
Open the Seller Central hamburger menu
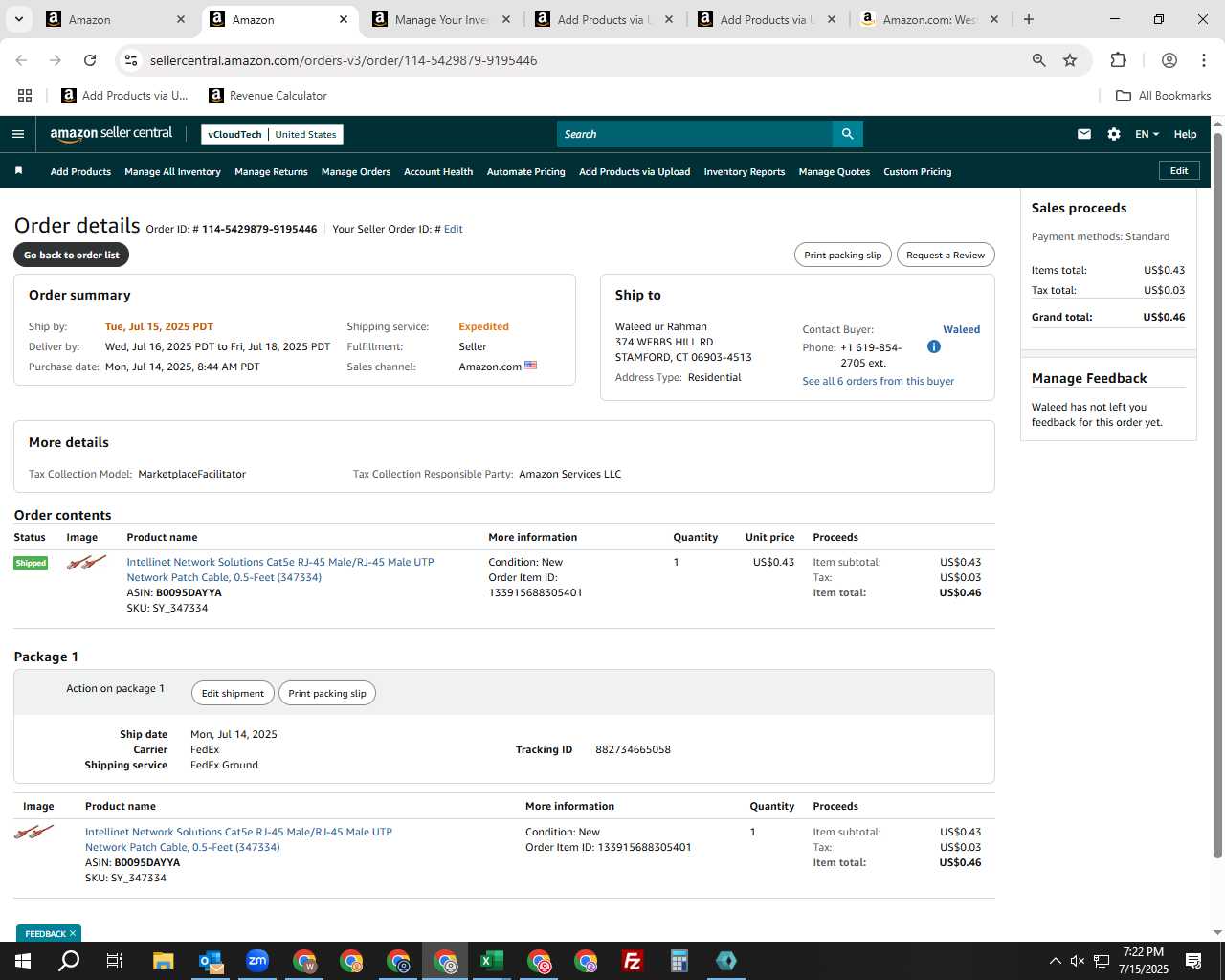pyautogui.click(x=18, y=134)
